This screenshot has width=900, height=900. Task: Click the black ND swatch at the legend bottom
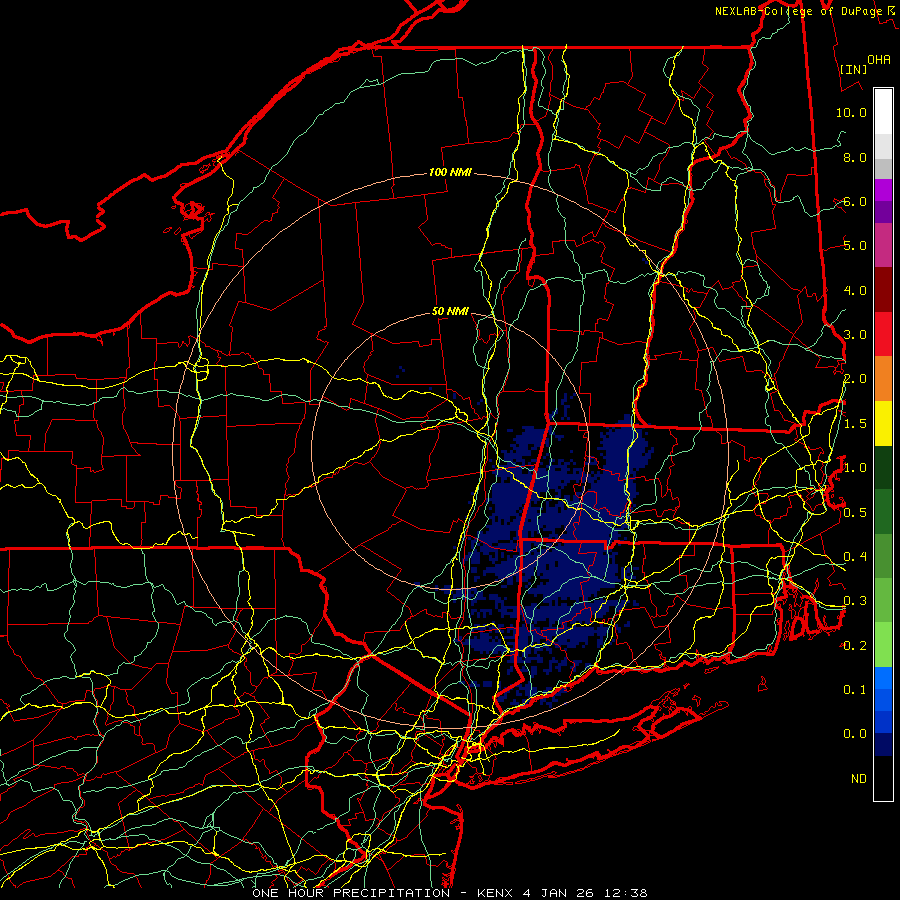[x=883, y=778]
